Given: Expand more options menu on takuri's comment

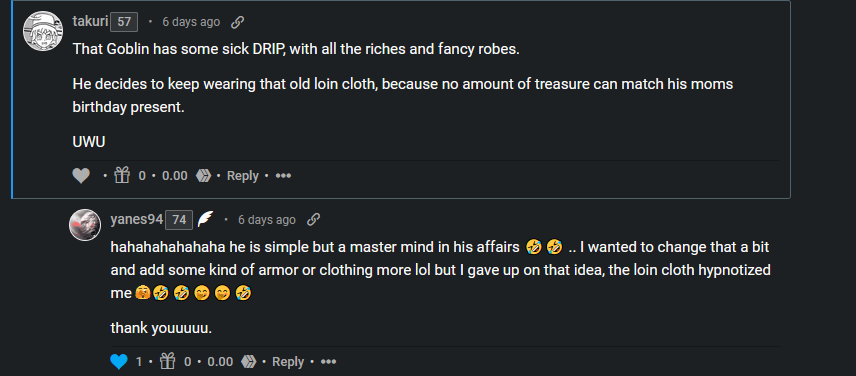Looking at the screenshot, I should [283, 176].
